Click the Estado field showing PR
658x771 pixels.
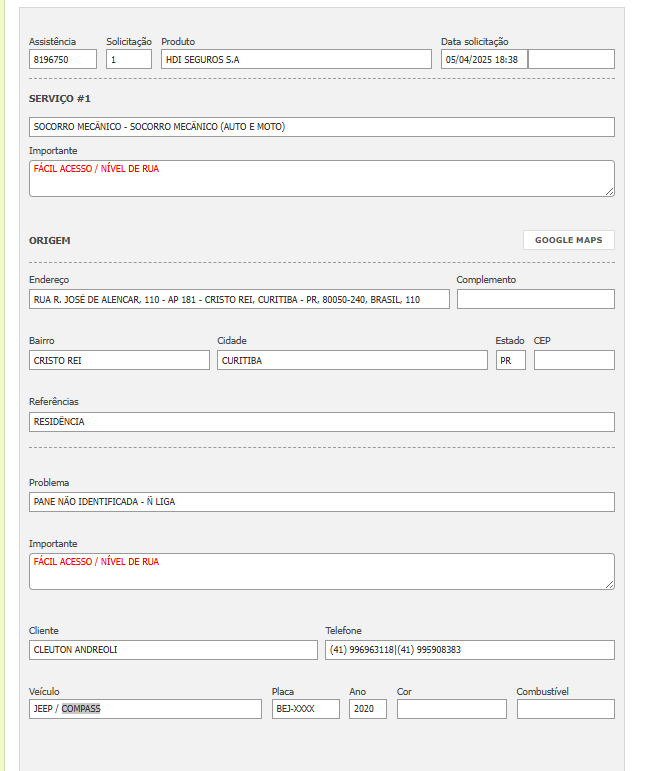click(510, 360)
